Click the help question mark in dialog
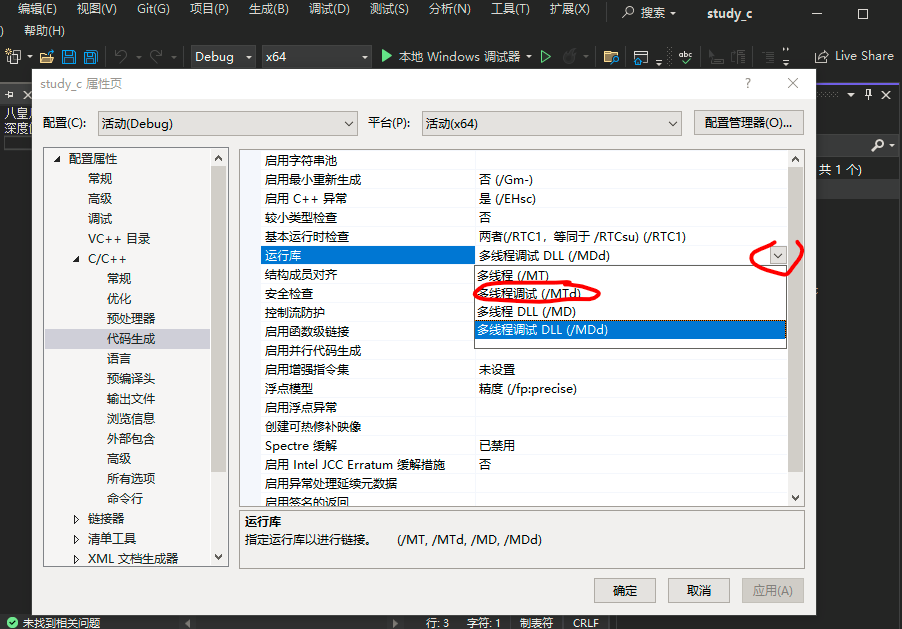The image size is (902, 629). coord(748,83)
